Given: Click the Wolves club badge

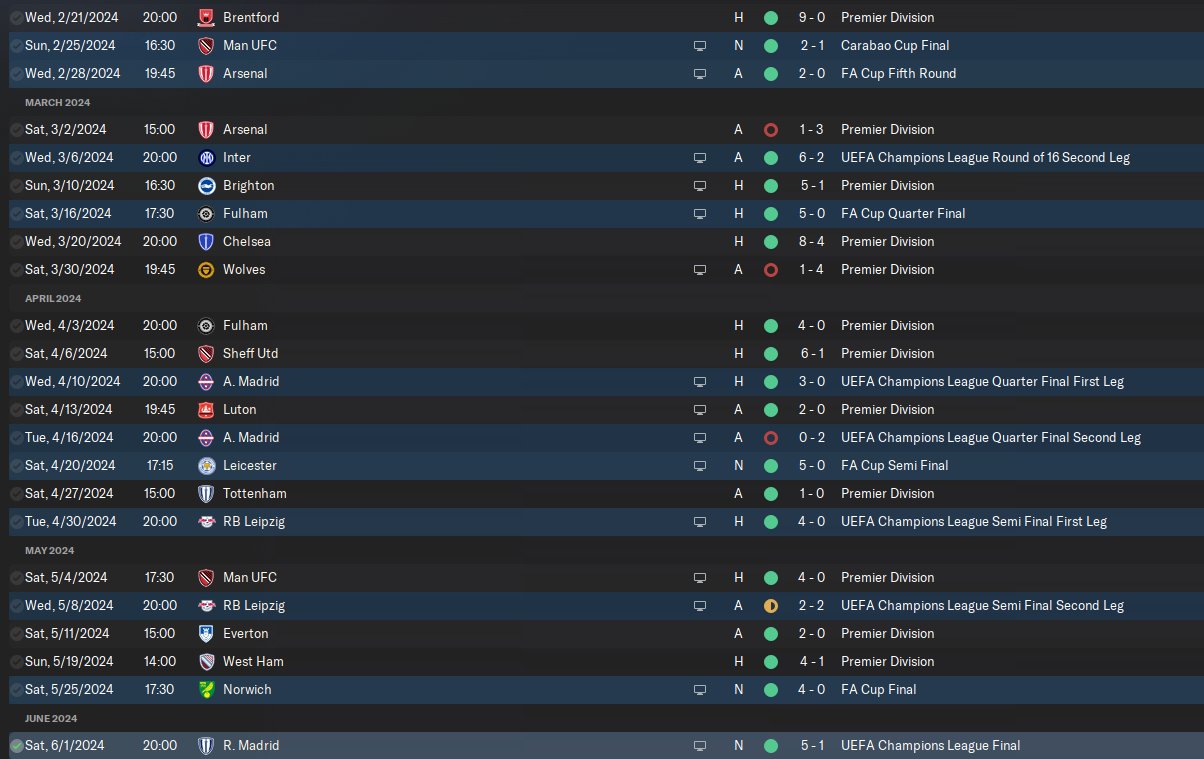Looking at the screenshot, I should click(206, 270).
